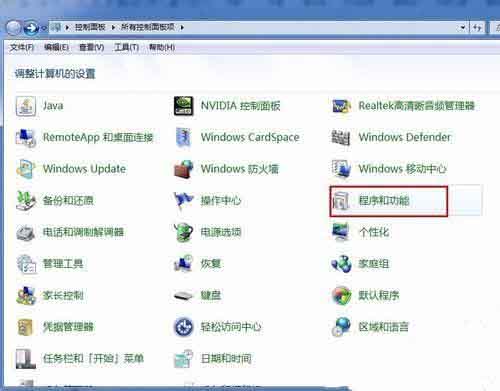The width and height of the screenshot is (500, 391).
Task: Click the 任务栏和「开始」菜单 icon
Action: 26,359
